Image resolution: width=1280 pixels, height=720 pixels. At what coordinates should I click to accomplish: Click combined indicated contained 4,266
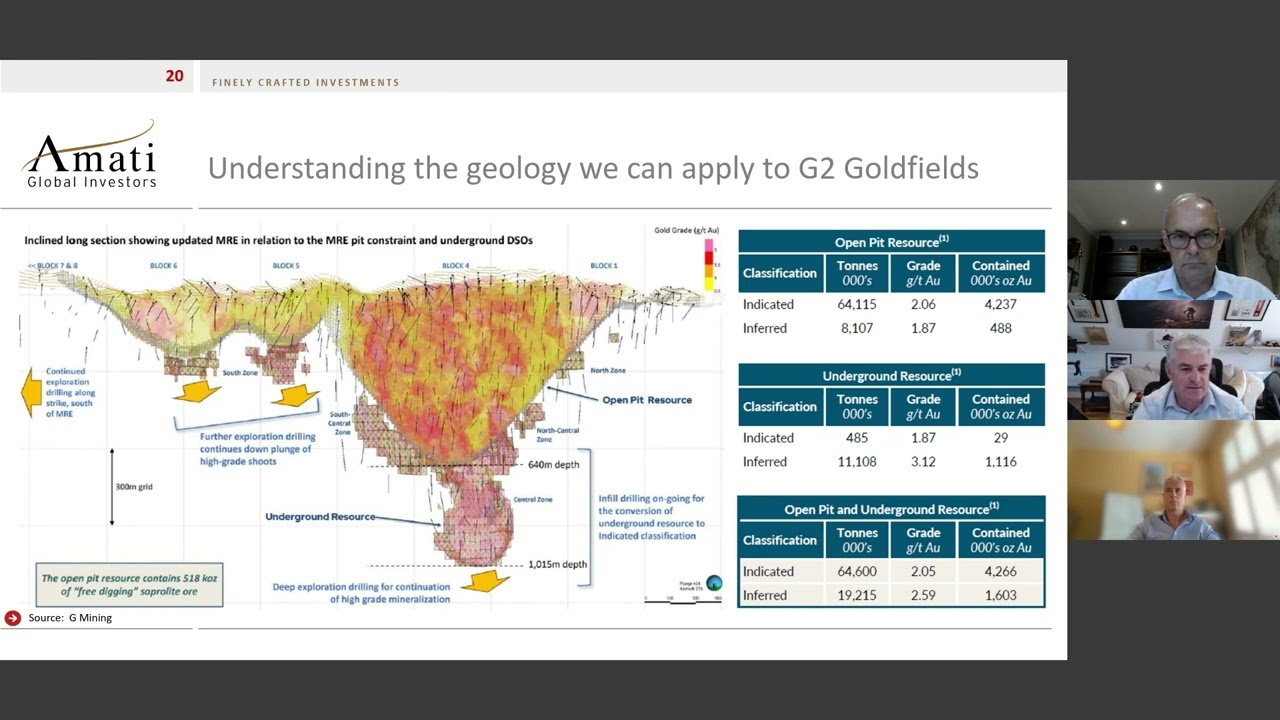pos(1000,571)
